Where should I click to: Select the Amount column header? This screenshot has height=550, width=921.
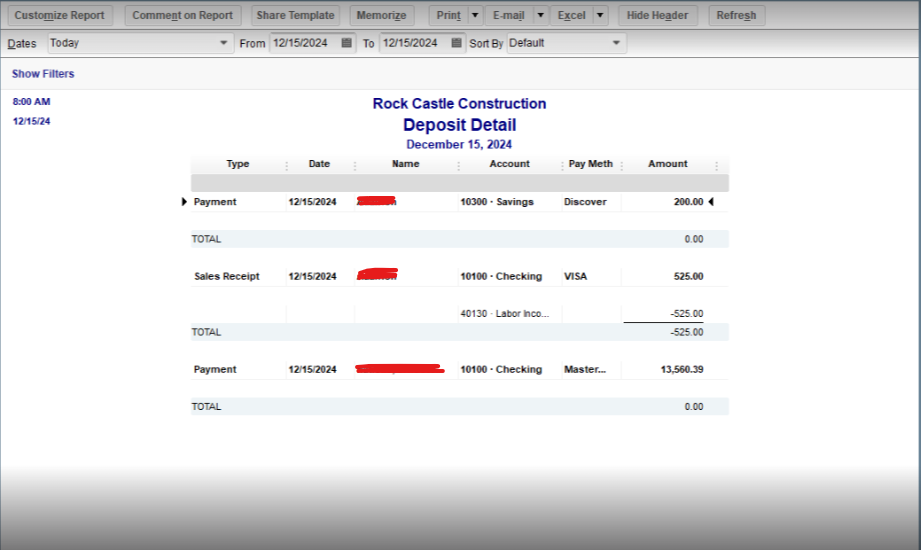coord(667,164)
